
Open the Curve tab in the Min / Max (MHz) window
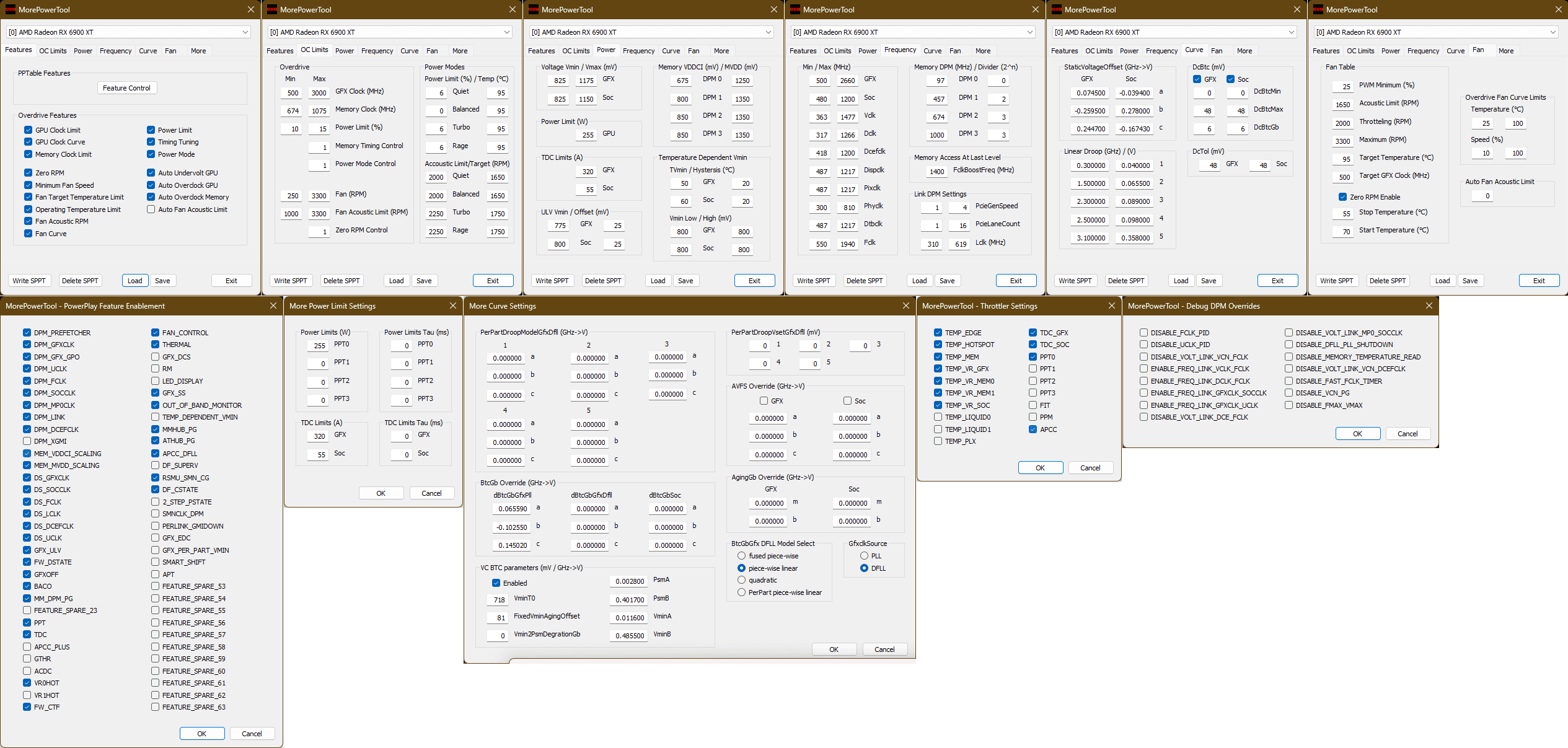pos(932,51)
